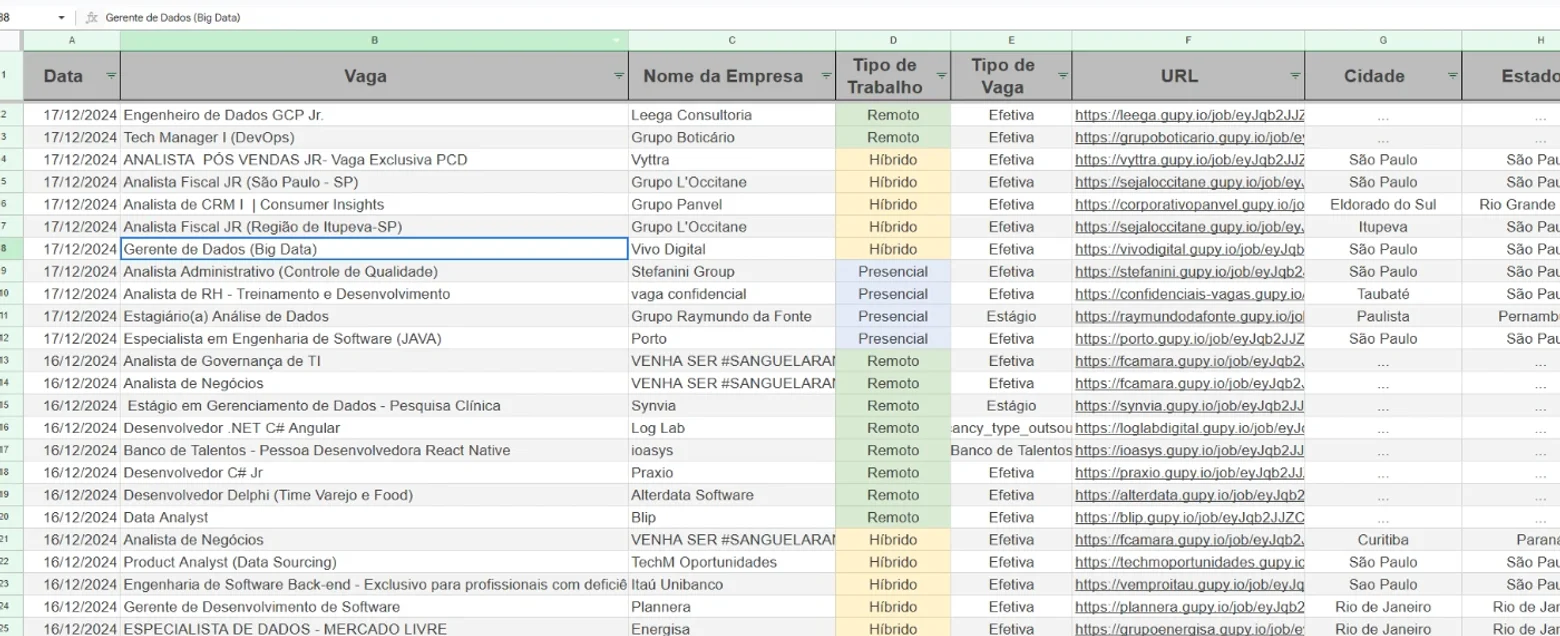
Task: Select Banco de Talentos cell in Tipo de Vaga
Action: (x=1011, y=450)
